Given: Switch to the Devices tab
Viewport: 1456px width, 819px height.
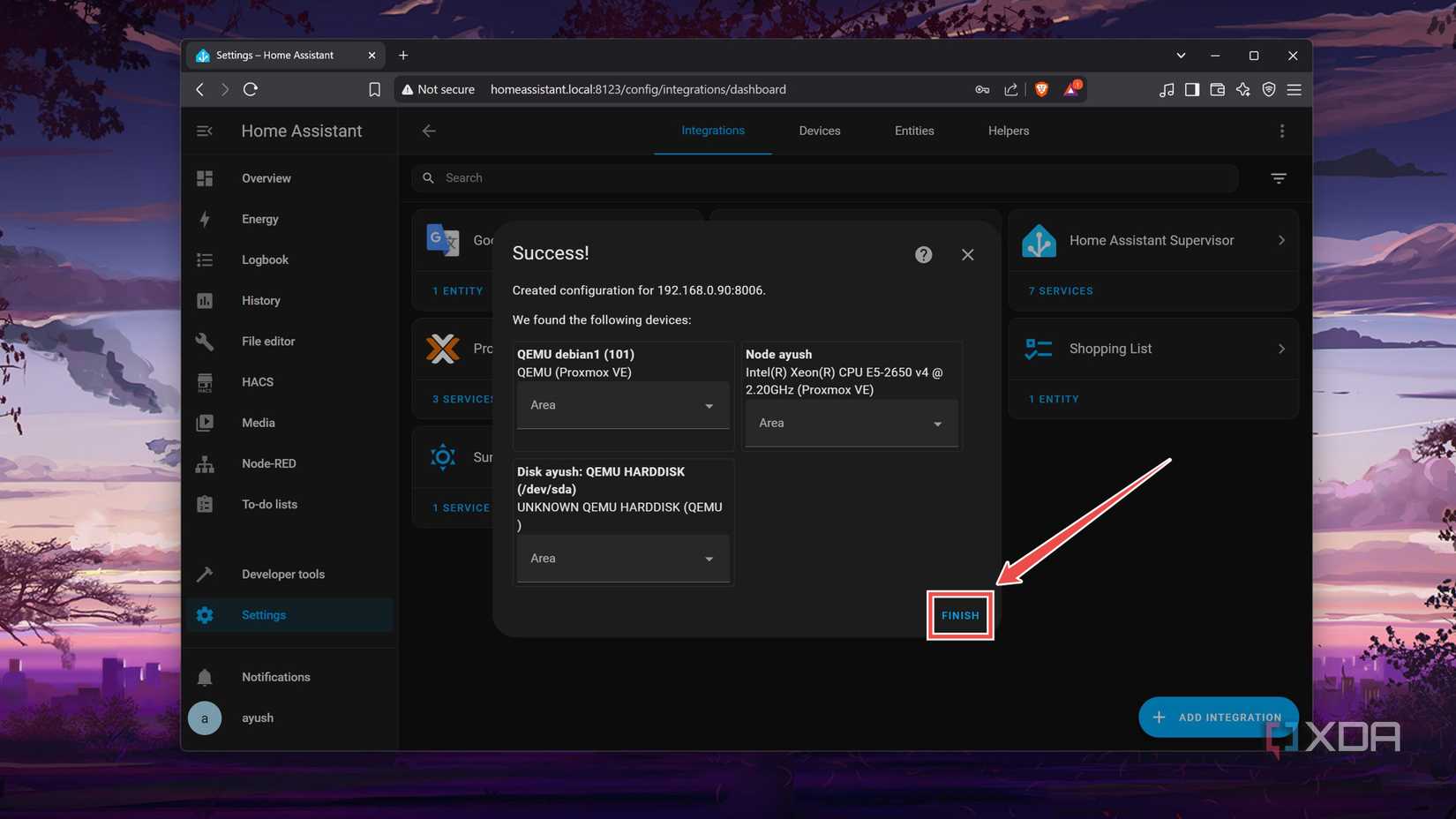Looking at the screenshot, I should click(819, 130).
